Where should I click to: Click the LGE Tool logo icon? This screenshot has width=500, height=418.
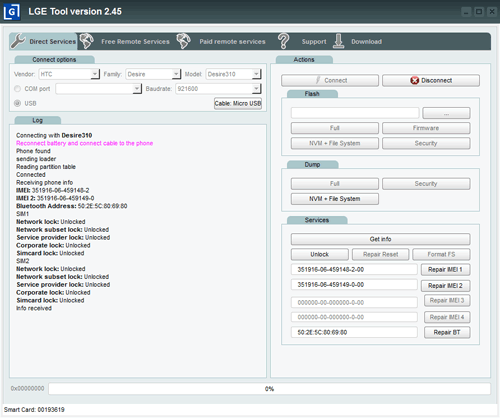coord(12,12)
